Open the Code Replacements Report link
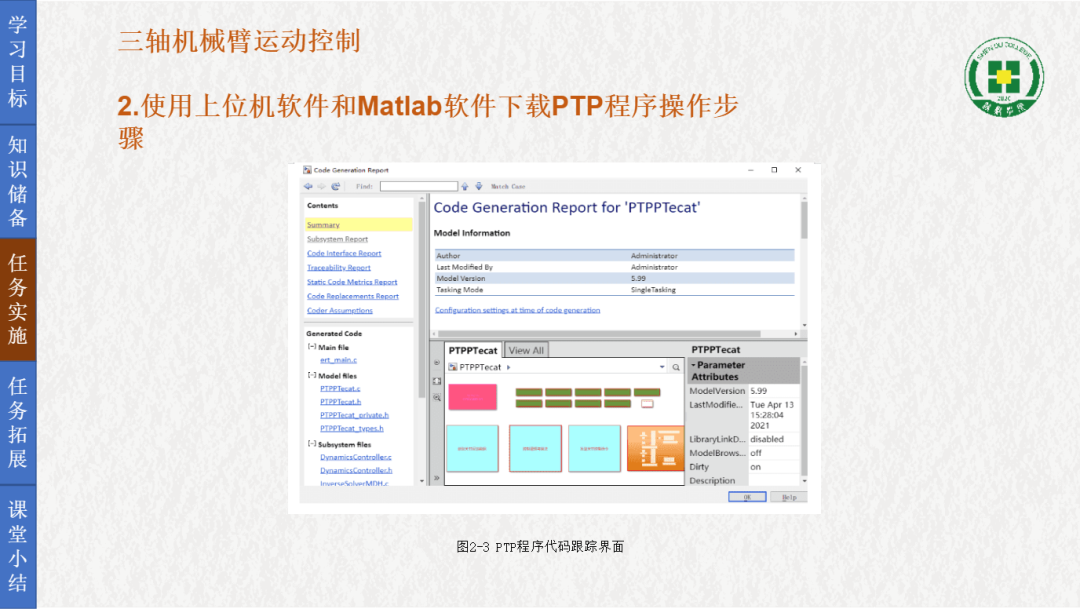 click(353, 296)
